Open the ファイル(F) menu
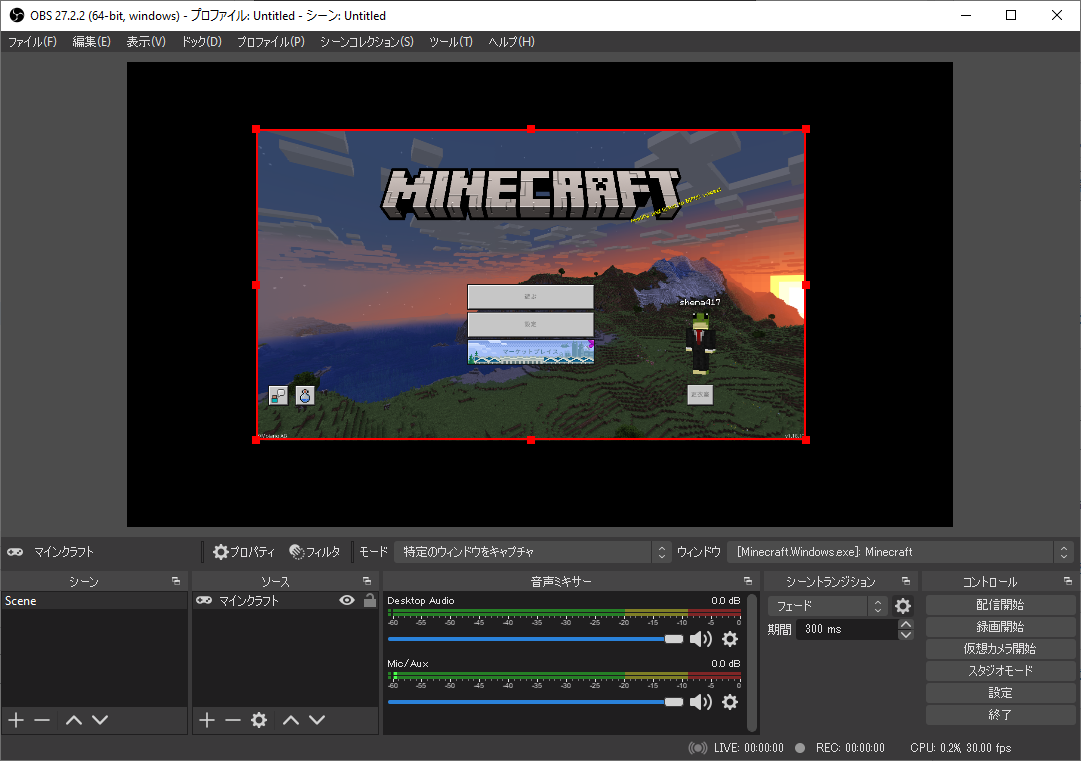This screenshot has width=1081, height=761. click(x=32, y=42)
